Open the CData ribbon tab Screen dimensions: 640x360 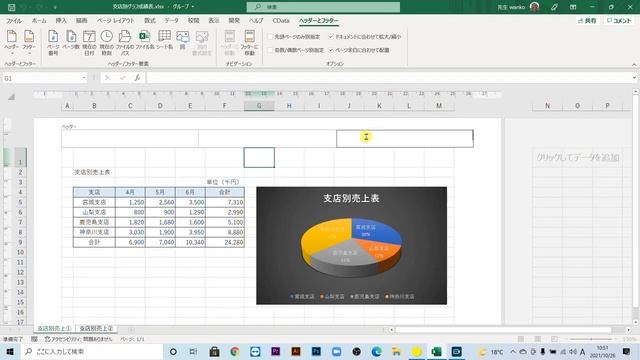click(281, 20)
